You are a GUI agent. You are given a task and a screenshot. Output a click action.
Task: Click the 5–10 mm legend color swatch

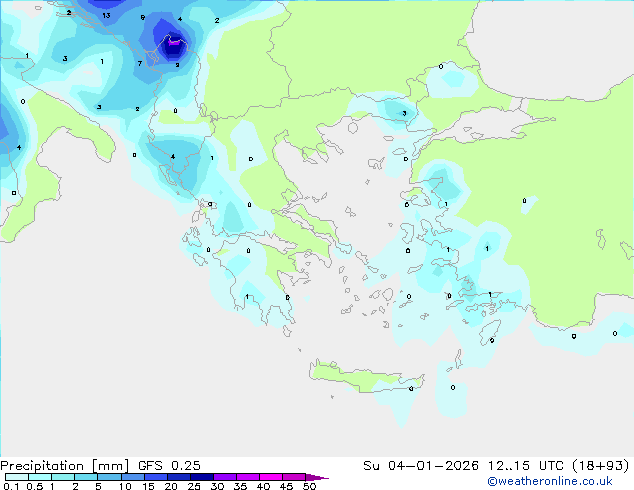click(x=109, y=477)
